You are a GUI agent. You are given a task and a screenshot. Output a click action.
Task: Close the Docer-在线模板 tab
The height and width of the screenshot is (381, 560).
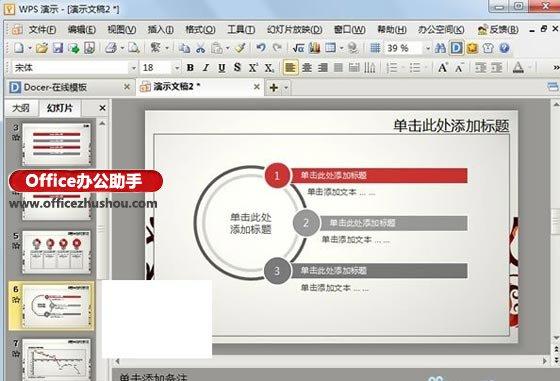(x=126, y=86)
